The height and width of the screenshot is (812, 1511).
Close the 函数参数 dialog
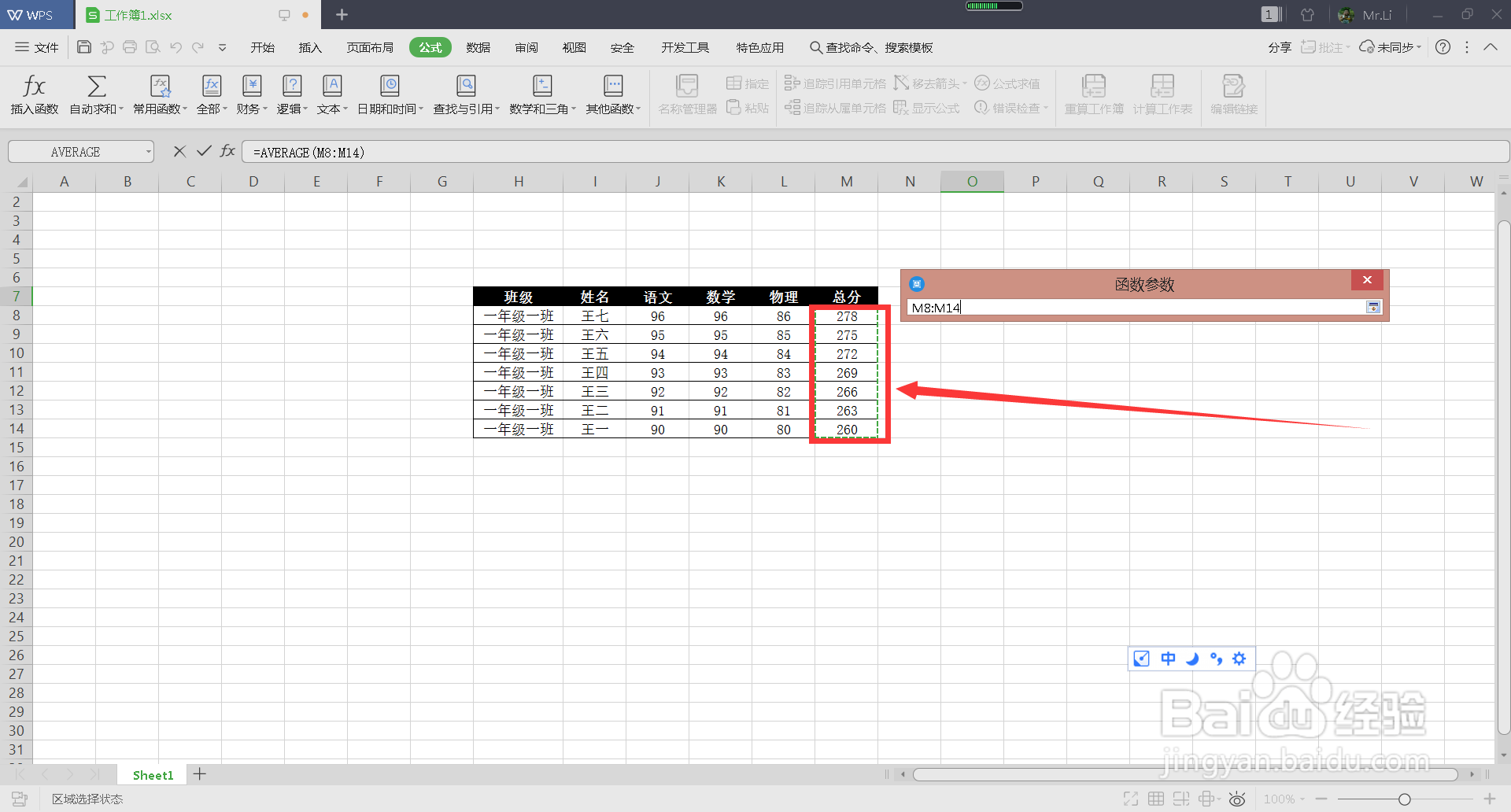[1367, 280]
